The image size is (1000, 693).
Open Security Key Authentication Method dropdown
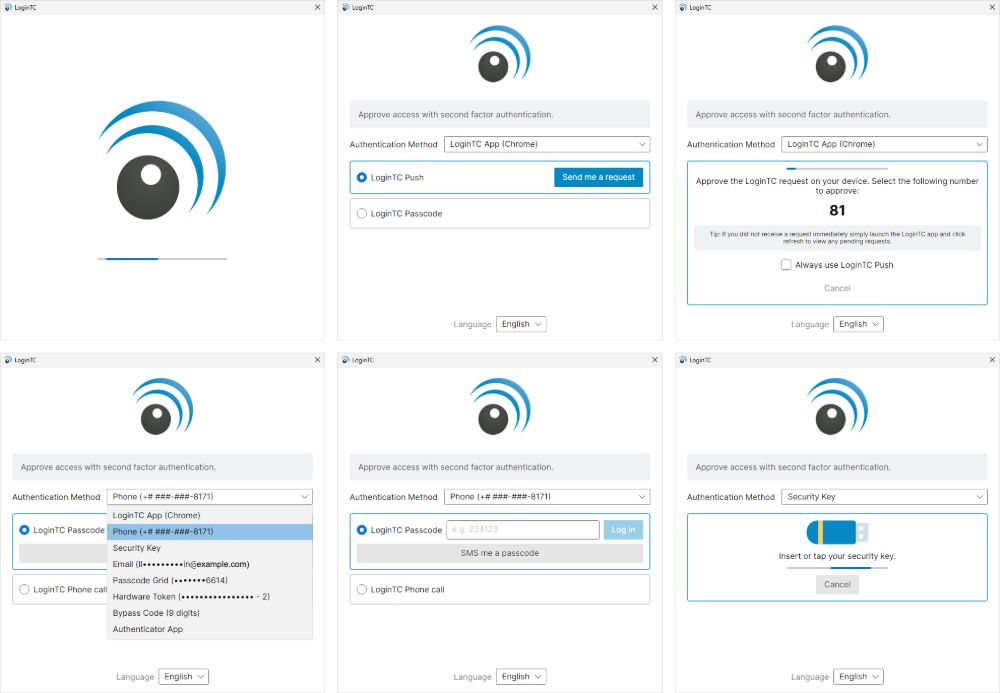click(x=884, y=497)
